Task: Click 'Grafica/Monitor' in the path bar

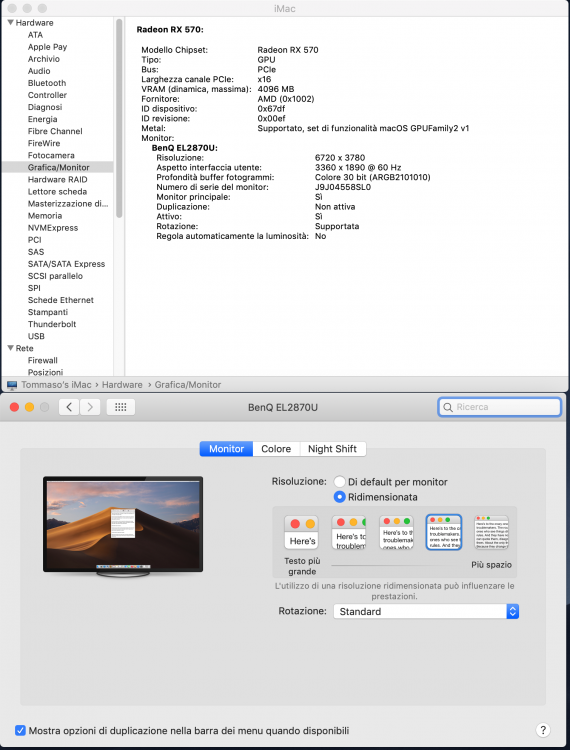Action: click(x=188, y=385)
